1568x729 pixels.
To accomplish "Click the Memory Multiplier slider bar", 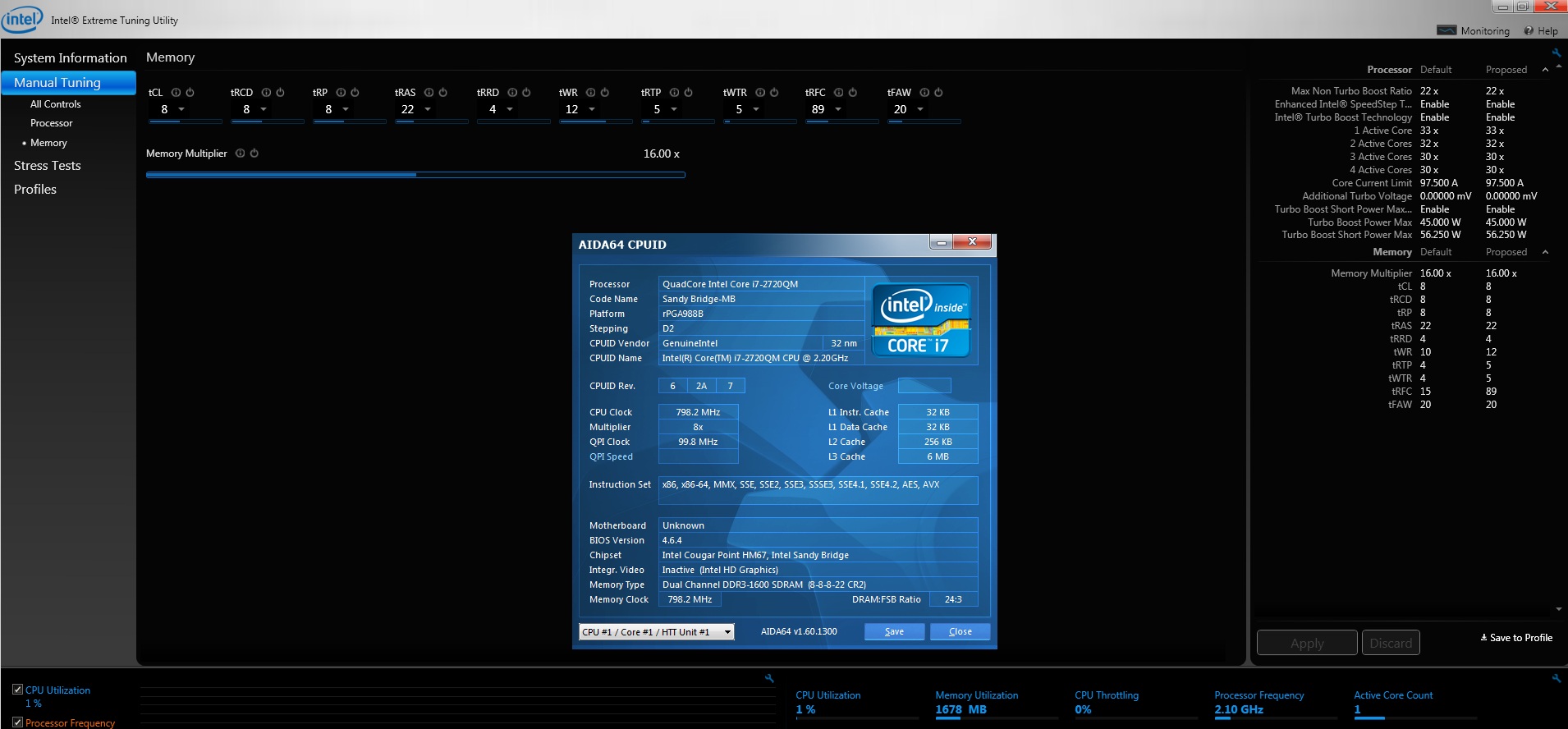I will coord(415,175).
